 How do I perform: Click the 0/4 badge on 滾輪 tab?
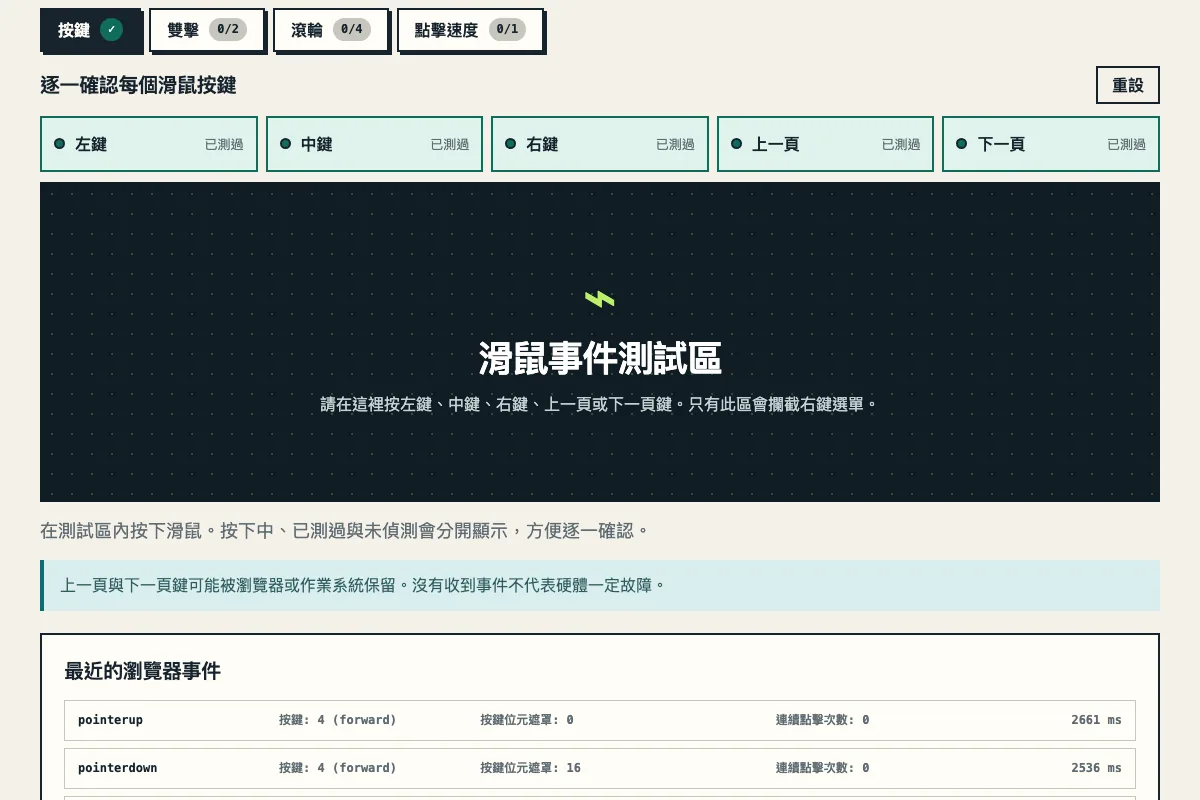[x=352, y=30]
